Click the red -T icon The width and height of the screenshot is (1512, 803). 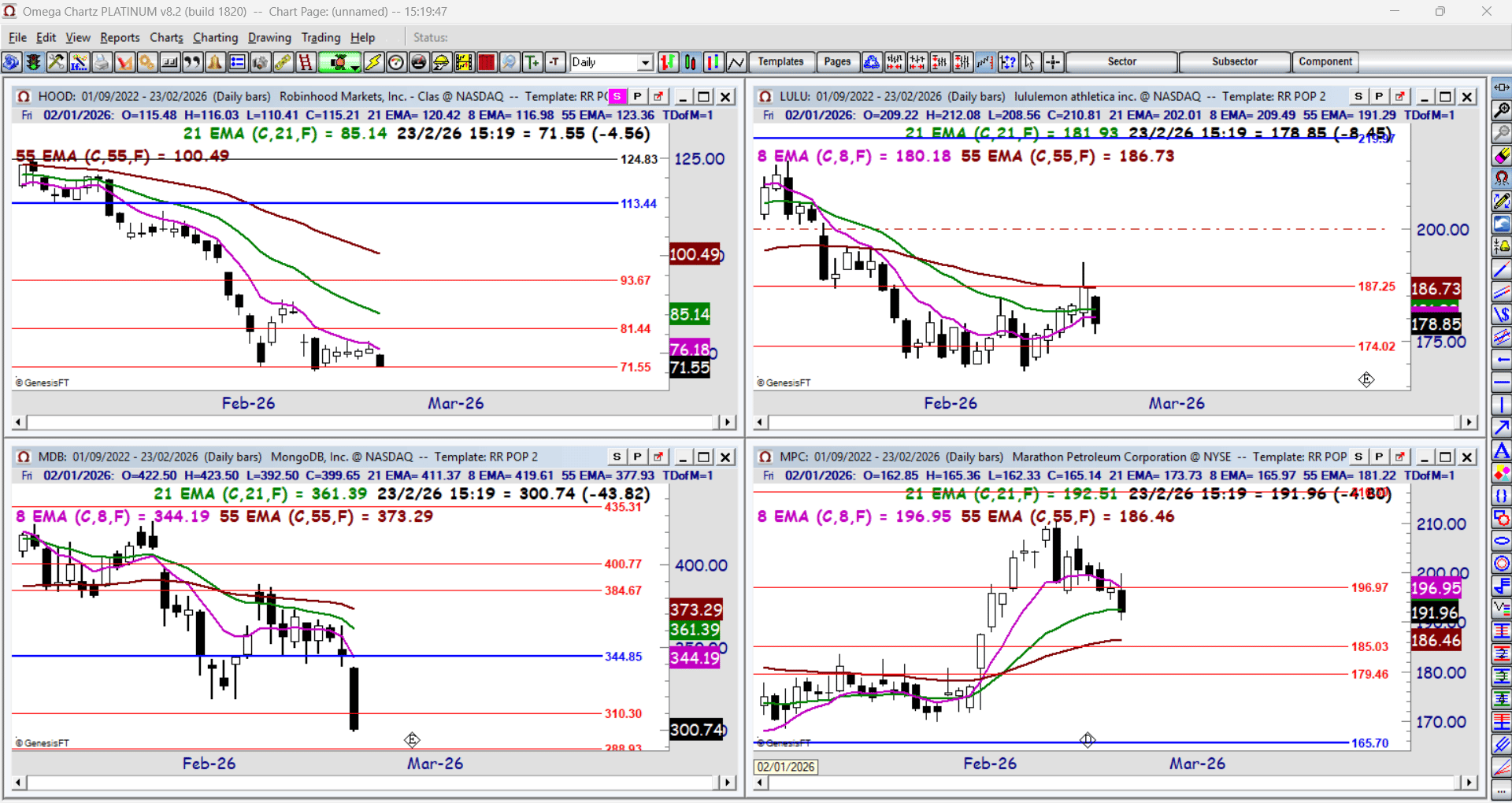pyautogui.click(x=555, y=62)
